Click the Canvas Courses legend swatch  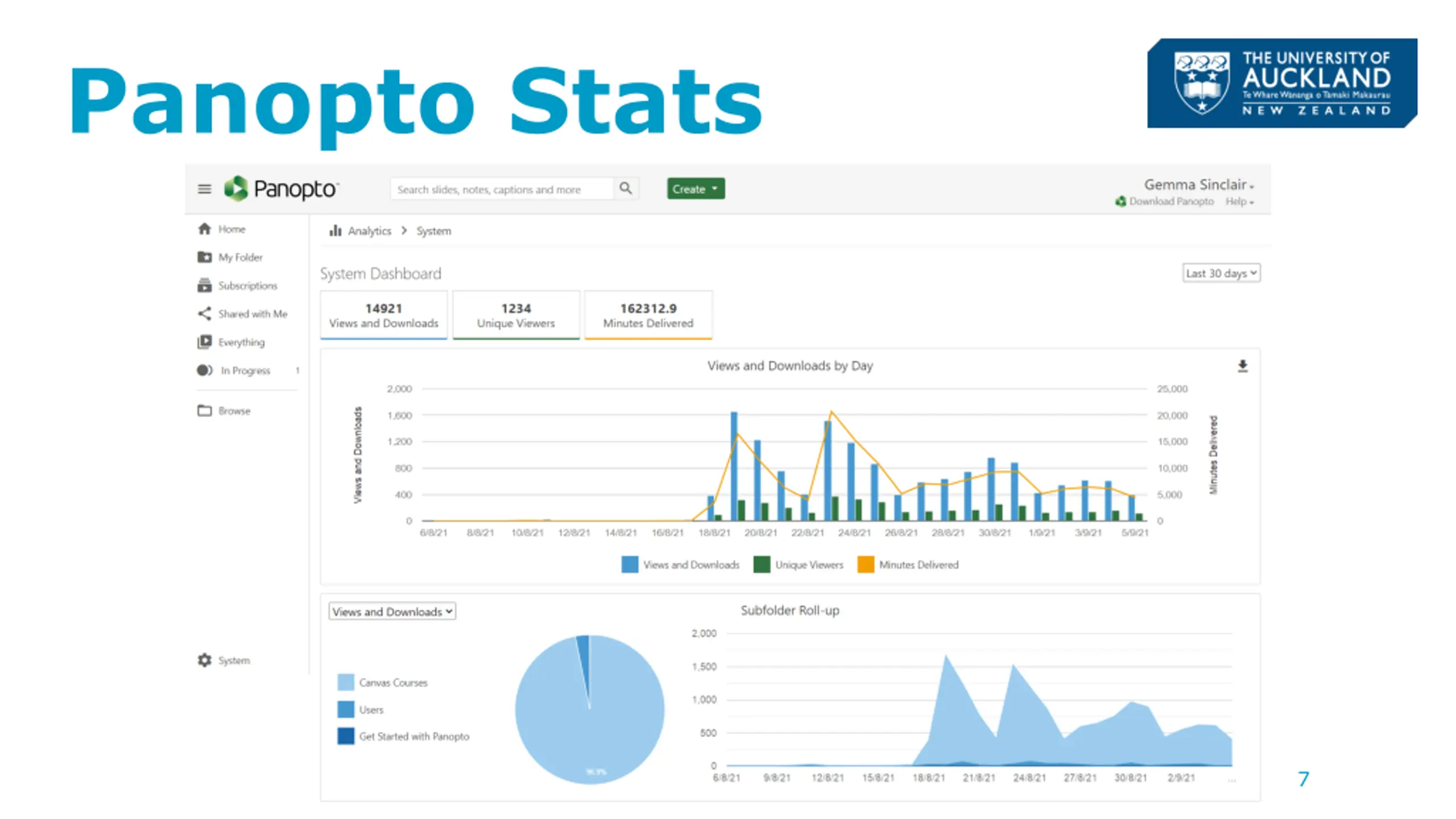pyautogui.click(x=345, y=682)
